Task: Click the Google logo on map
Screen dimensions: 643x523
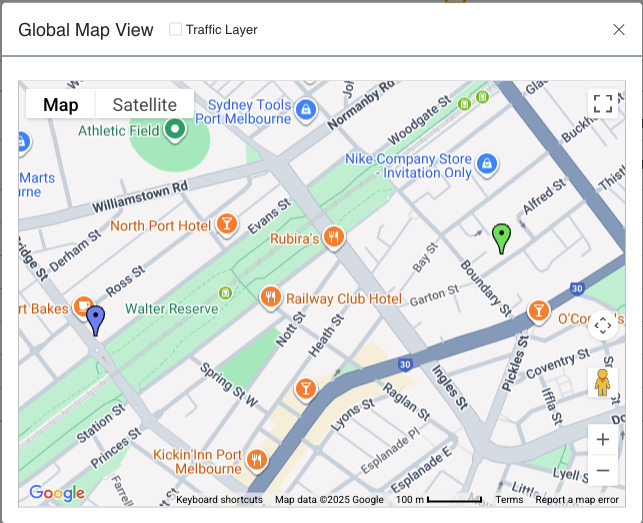Action: [57, 493]
